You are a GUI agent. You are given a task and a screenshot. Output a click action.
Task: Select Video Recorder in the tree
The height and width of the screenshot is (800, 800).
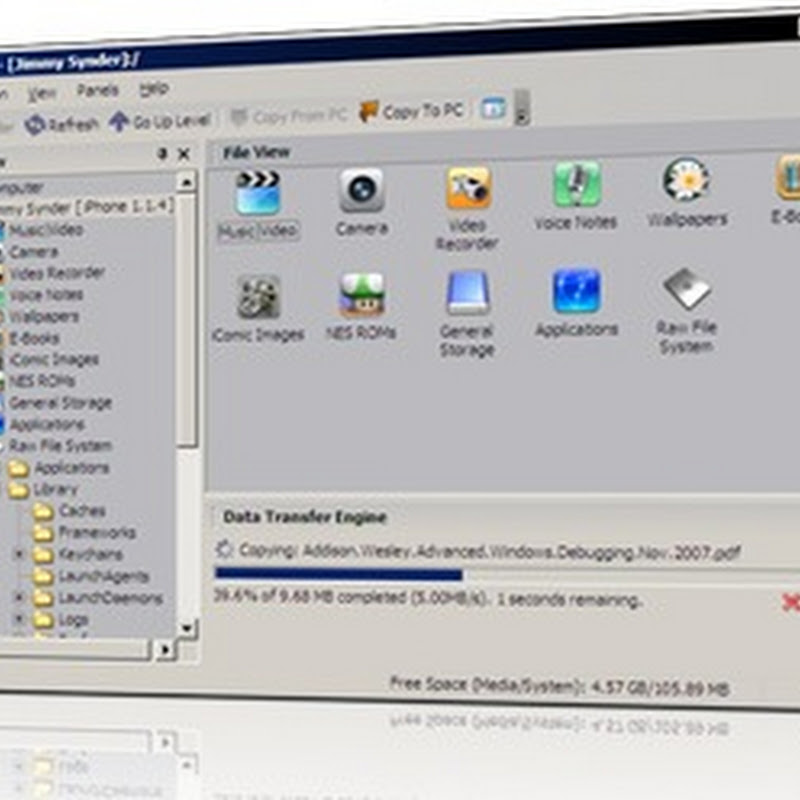pos(57,273)
